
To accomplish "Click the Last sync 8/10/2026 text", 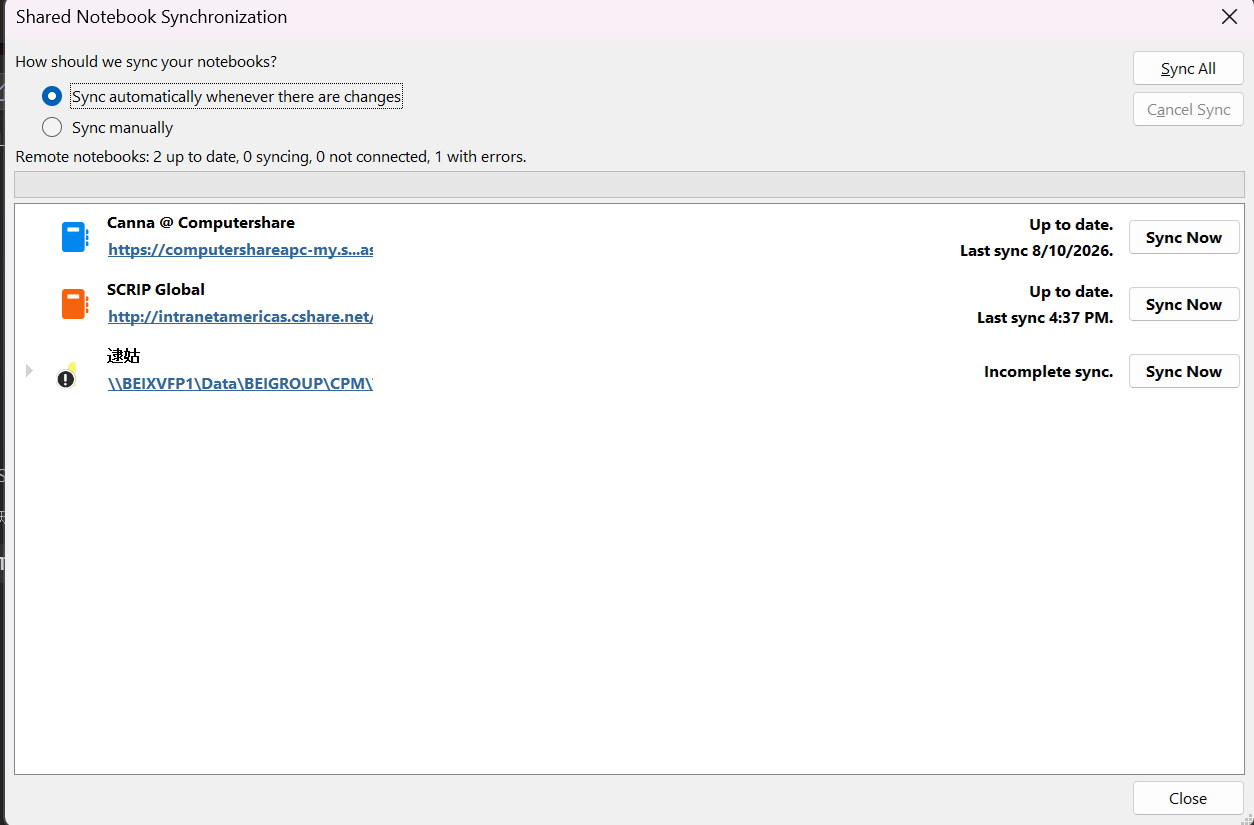I will (x=1036, y=251).
